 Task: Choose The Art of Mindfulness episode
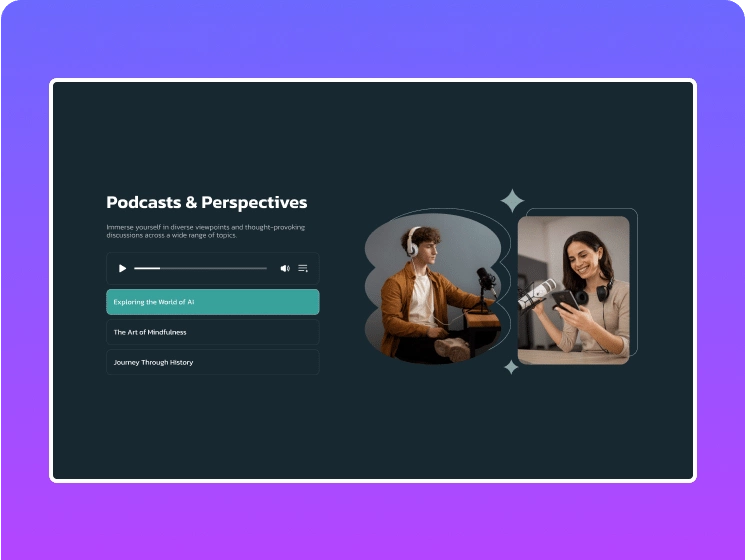pyautogui.click(x=213, y=332)
